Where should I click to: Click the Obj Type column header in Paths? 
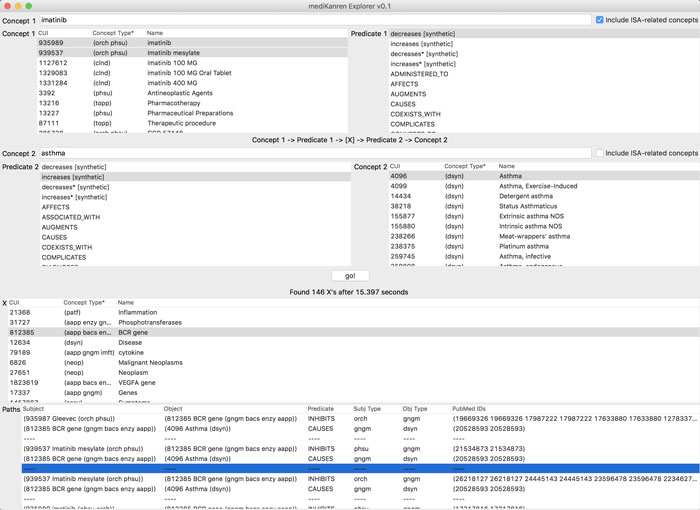415,409
